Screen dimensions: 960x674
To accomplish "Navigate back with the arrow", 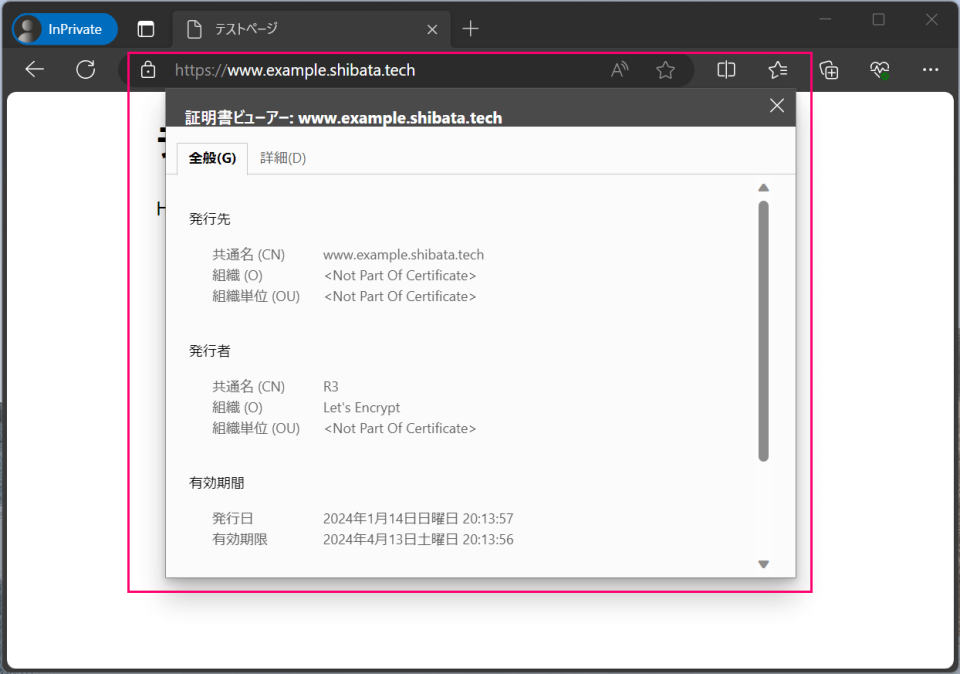I will click(34, 69).
